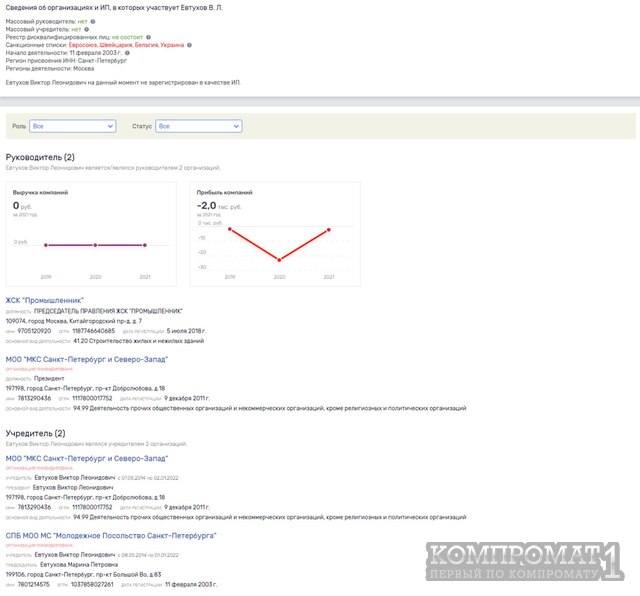Image resolution: width=640 pixels, height=596 pixels.
Task: Click profit value -2,0 тыс. руб.
Action: coord(219,206)
